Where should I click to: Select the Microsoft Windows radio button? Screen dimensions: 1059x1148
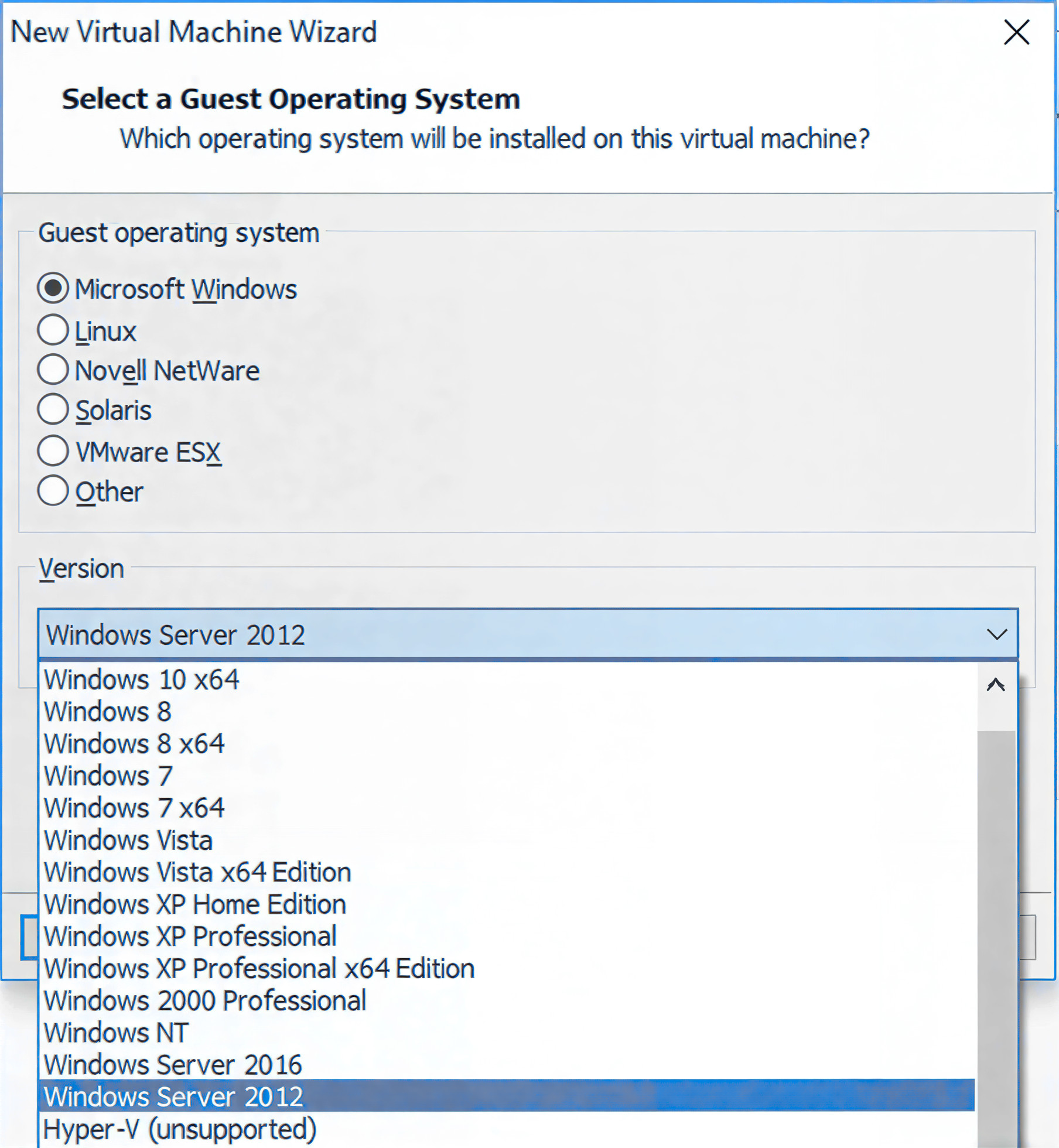pyautogui.click(x=53, y=288)
